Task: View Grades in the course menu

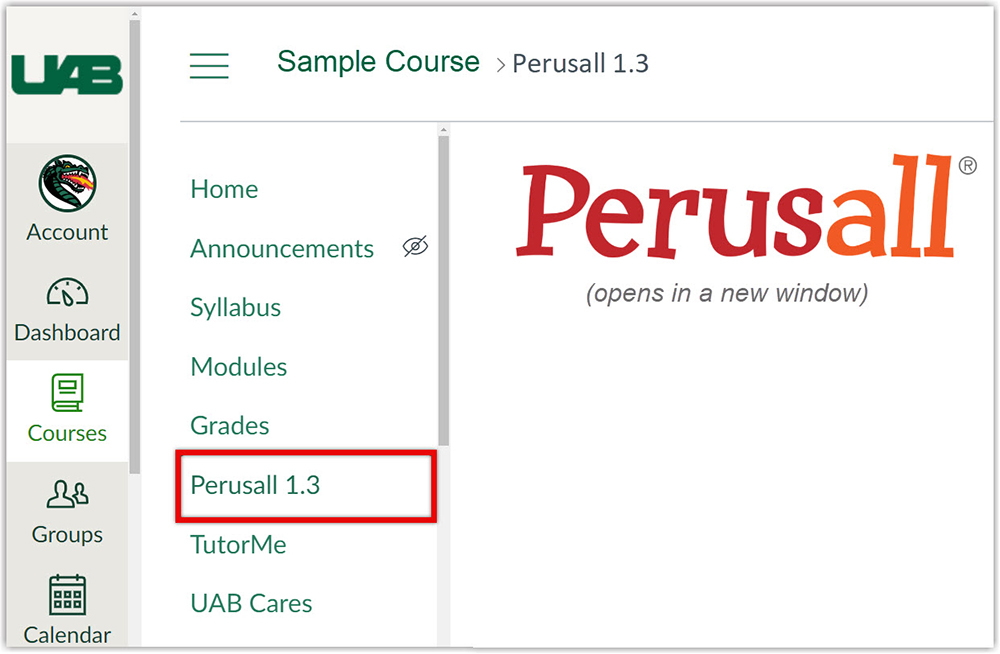Action: tap(230, 426)
